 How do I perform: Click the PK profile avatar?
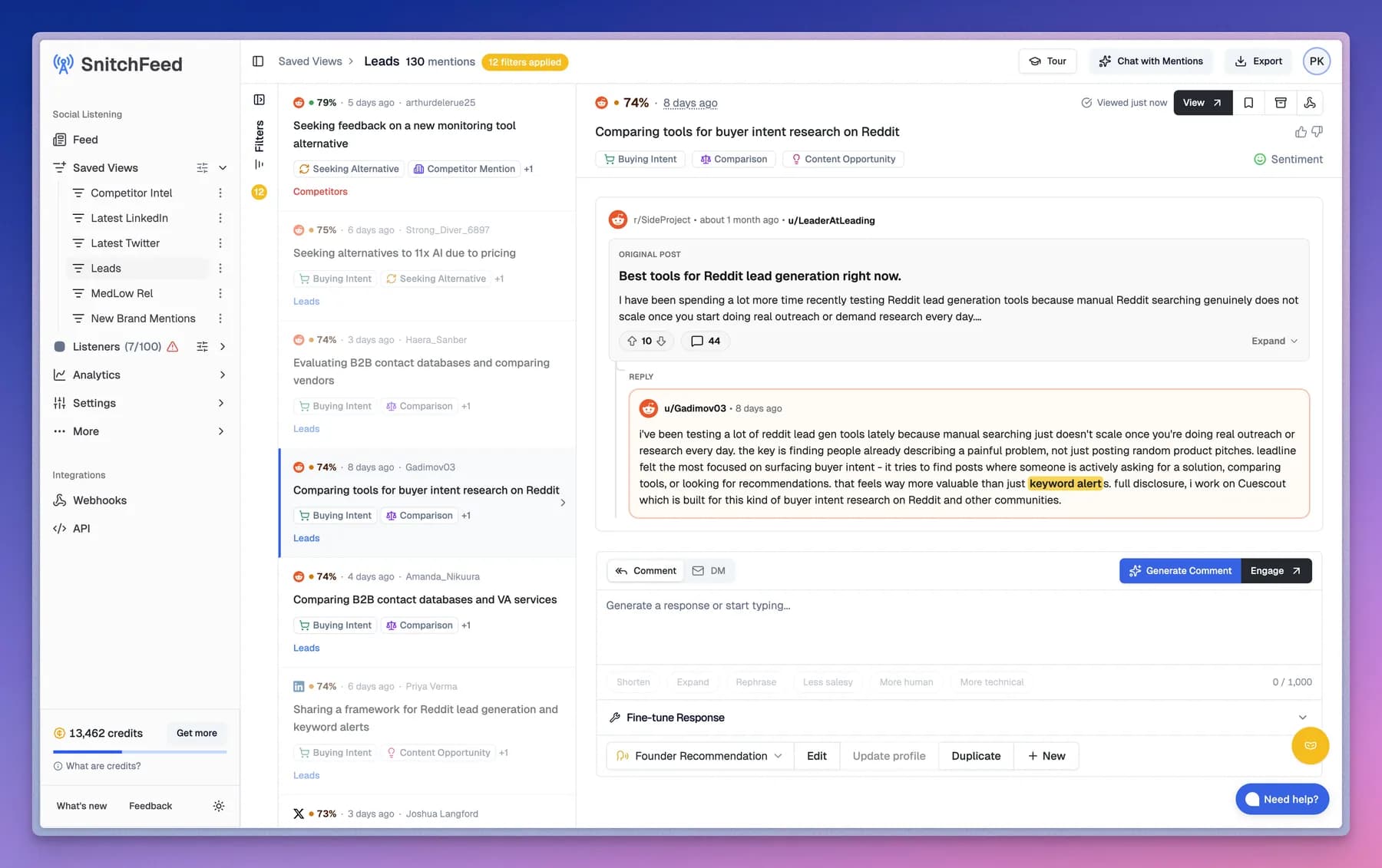pos(1316,61)
